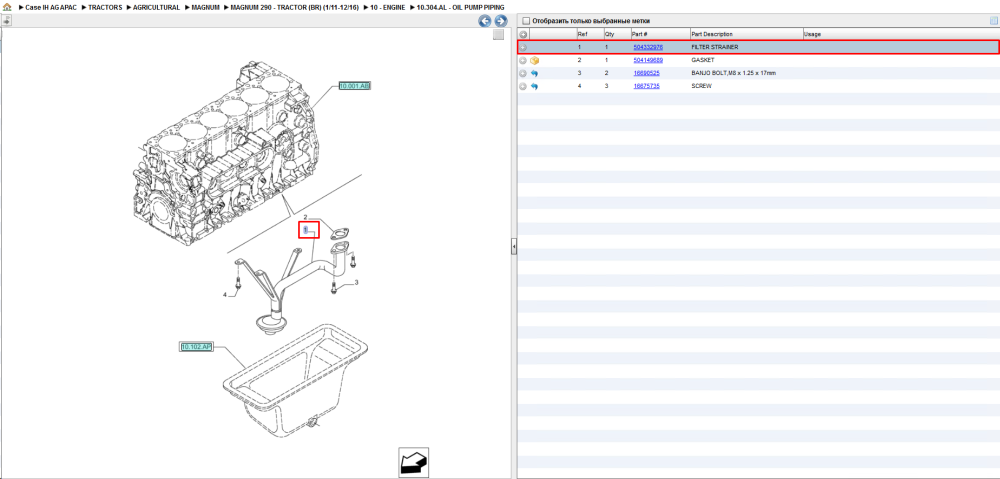
Task: Open part number 16675735 link
Action: 646,86
